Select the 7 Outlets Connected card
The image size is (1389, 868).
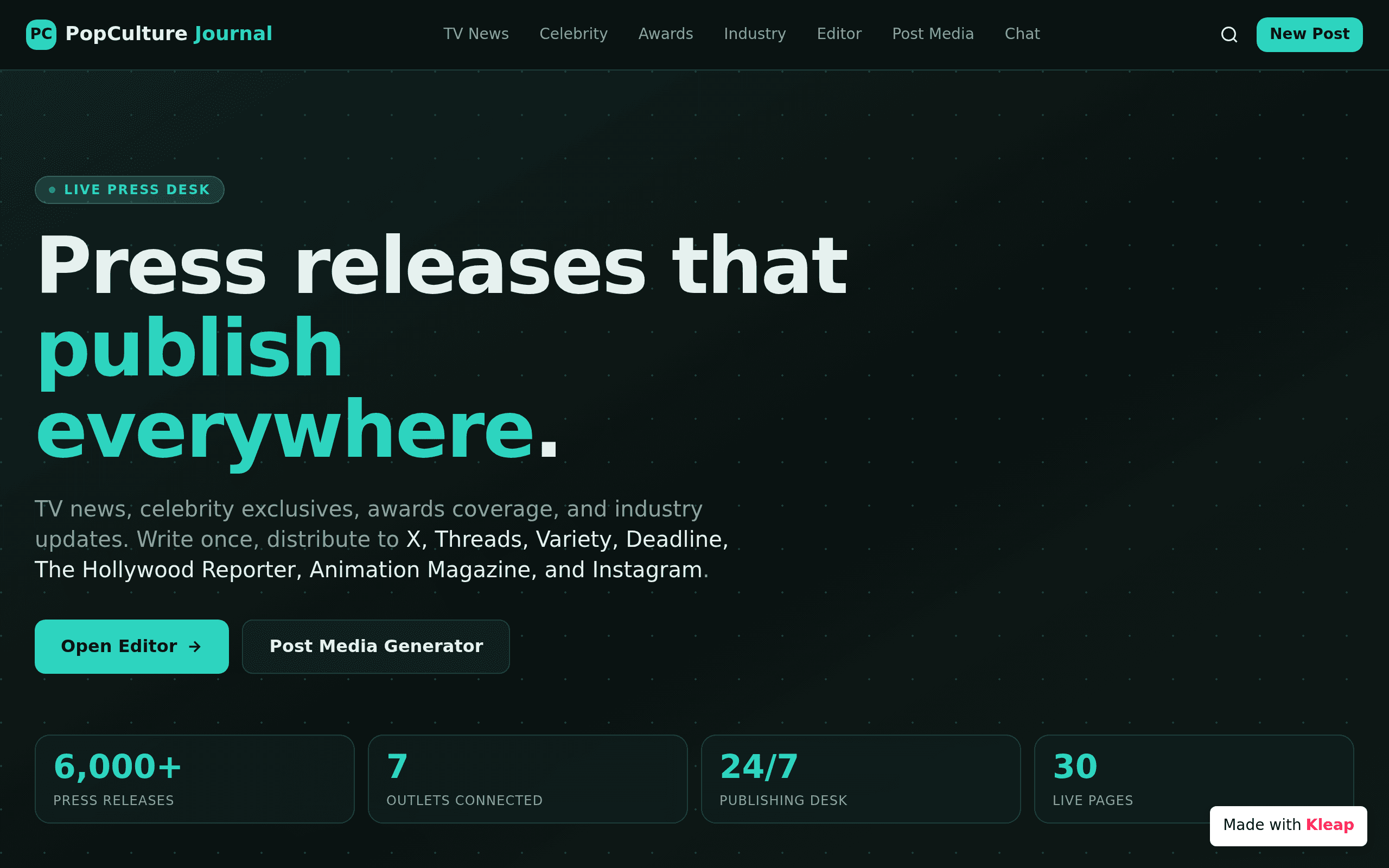pos(527,779)
